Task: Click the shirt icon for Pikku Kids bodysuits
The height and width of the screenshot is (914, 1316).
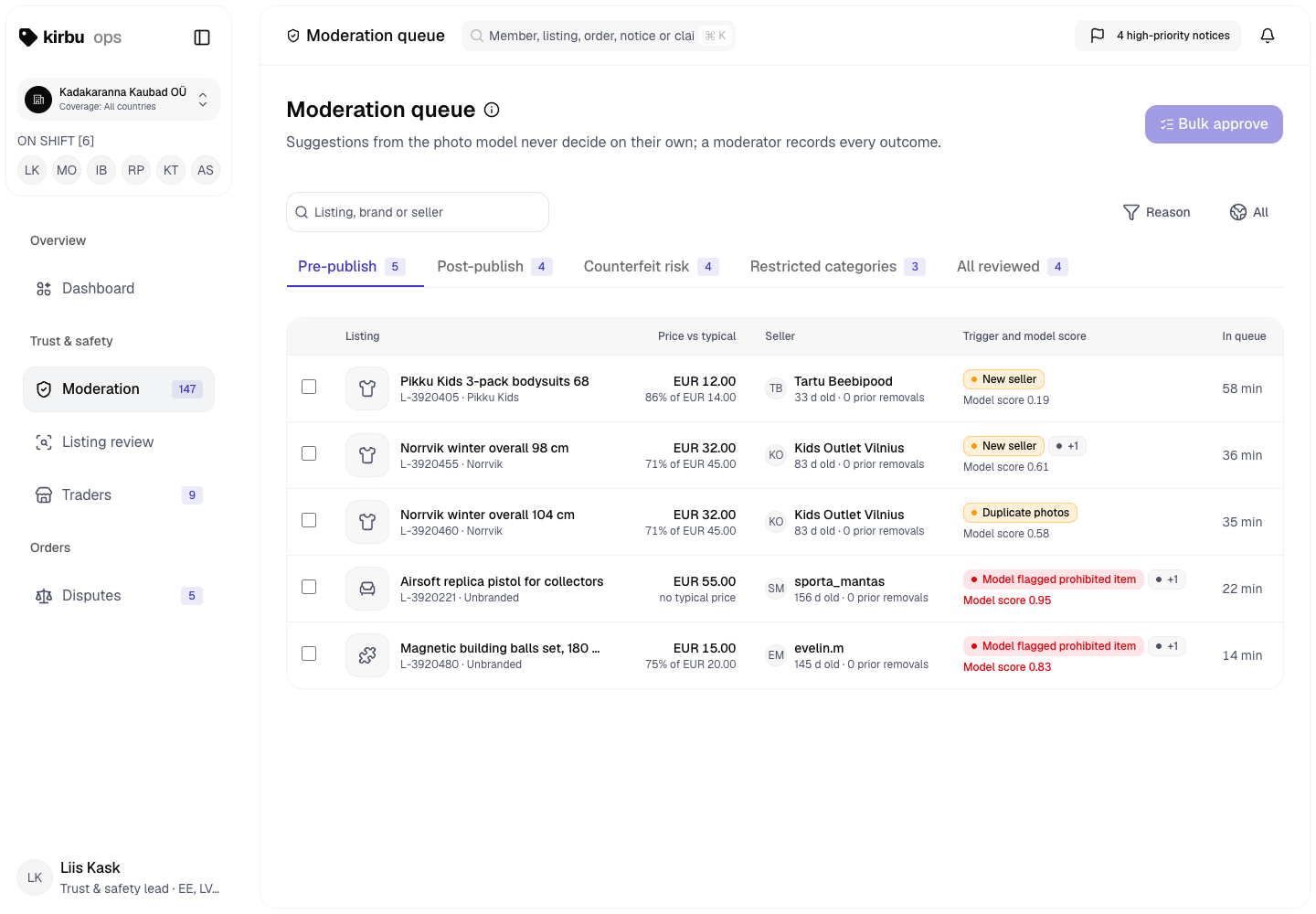Action: coord(367,388)
